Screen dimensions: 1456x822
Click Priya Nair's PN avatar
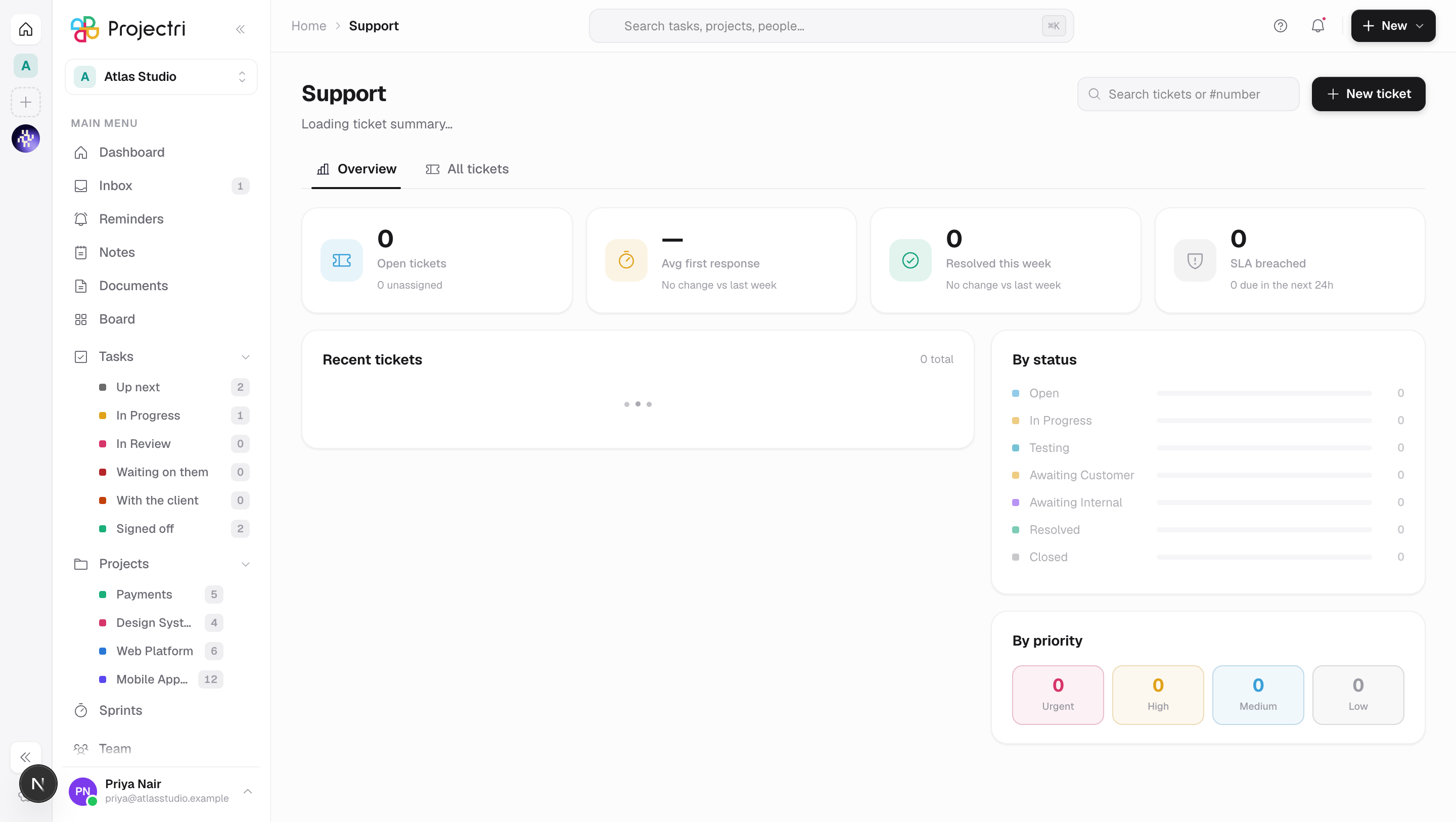82,791
